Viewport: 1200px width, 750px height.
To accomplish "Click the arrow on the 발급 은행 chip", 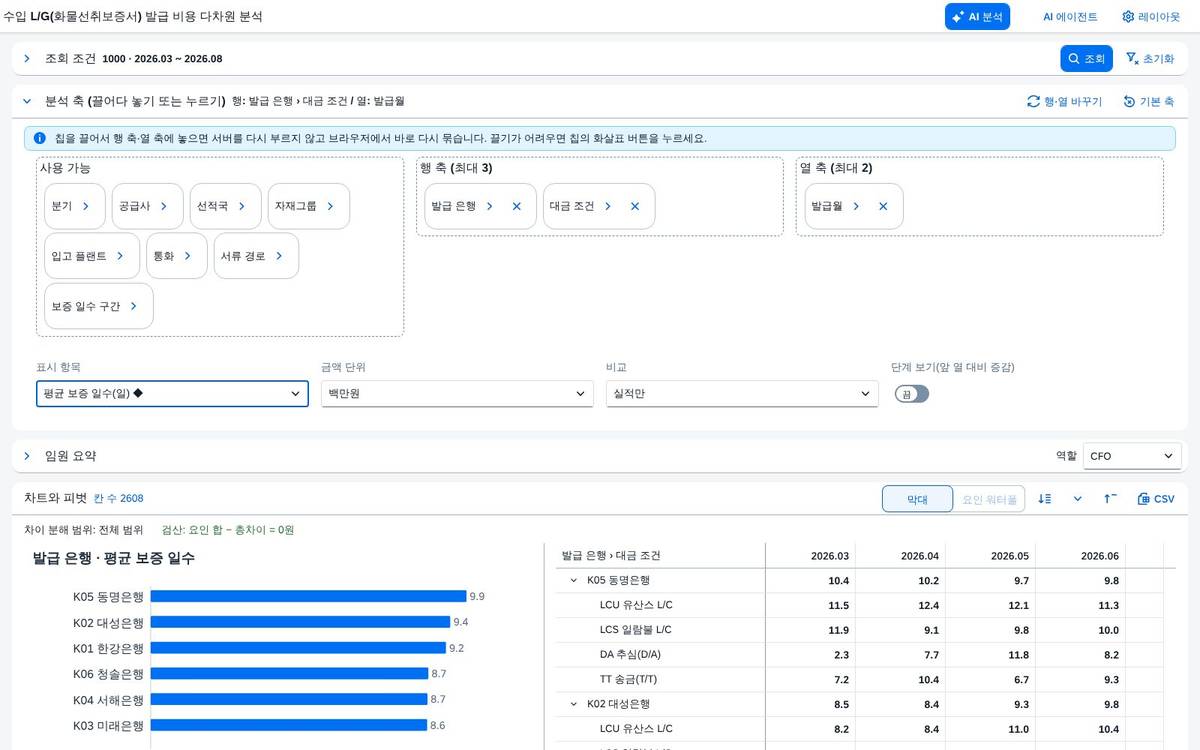I will pos(489,206).
